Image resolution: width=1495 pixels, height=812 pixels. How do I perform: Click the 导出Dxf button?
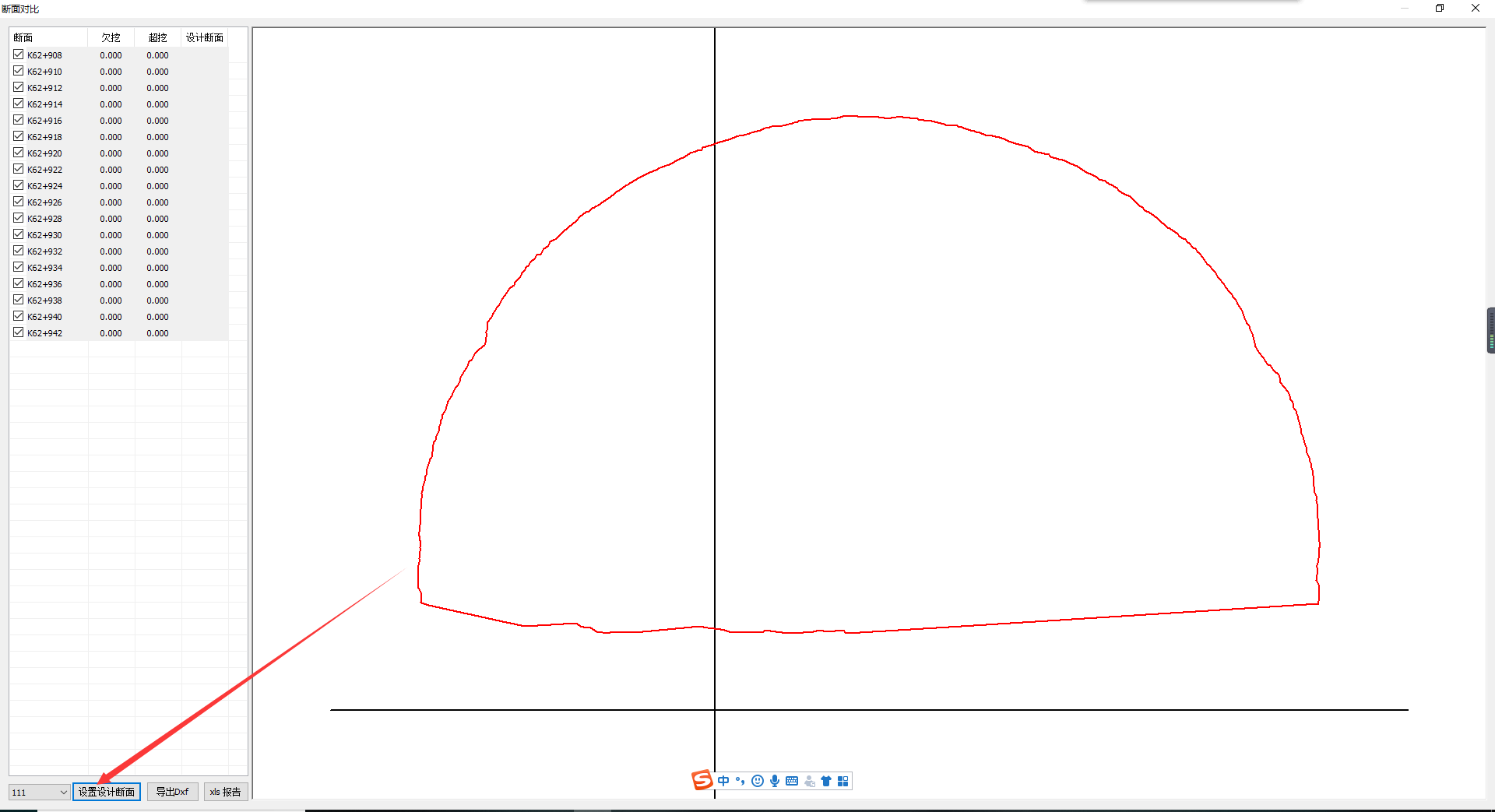[x=172, y=792]
